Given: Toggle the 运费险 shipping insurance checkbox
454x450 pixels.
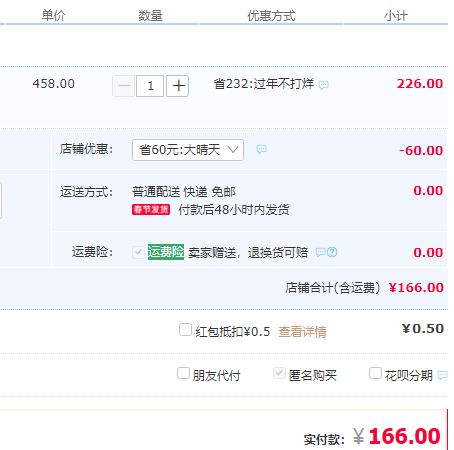Looking at the screenshot, I should tap(138, 252).
